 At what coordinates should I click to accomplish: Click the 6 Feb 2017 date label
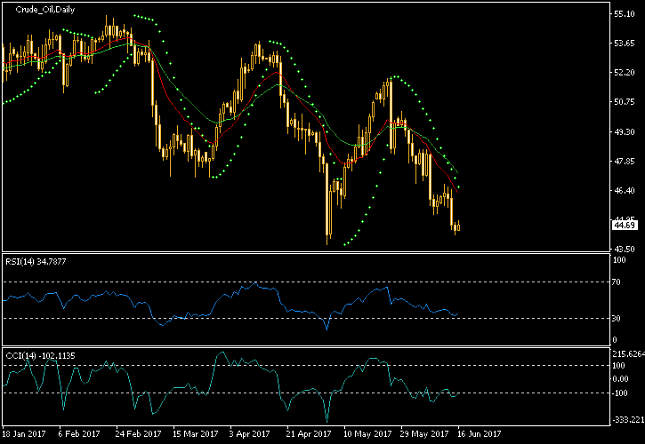tap(79, 434)
